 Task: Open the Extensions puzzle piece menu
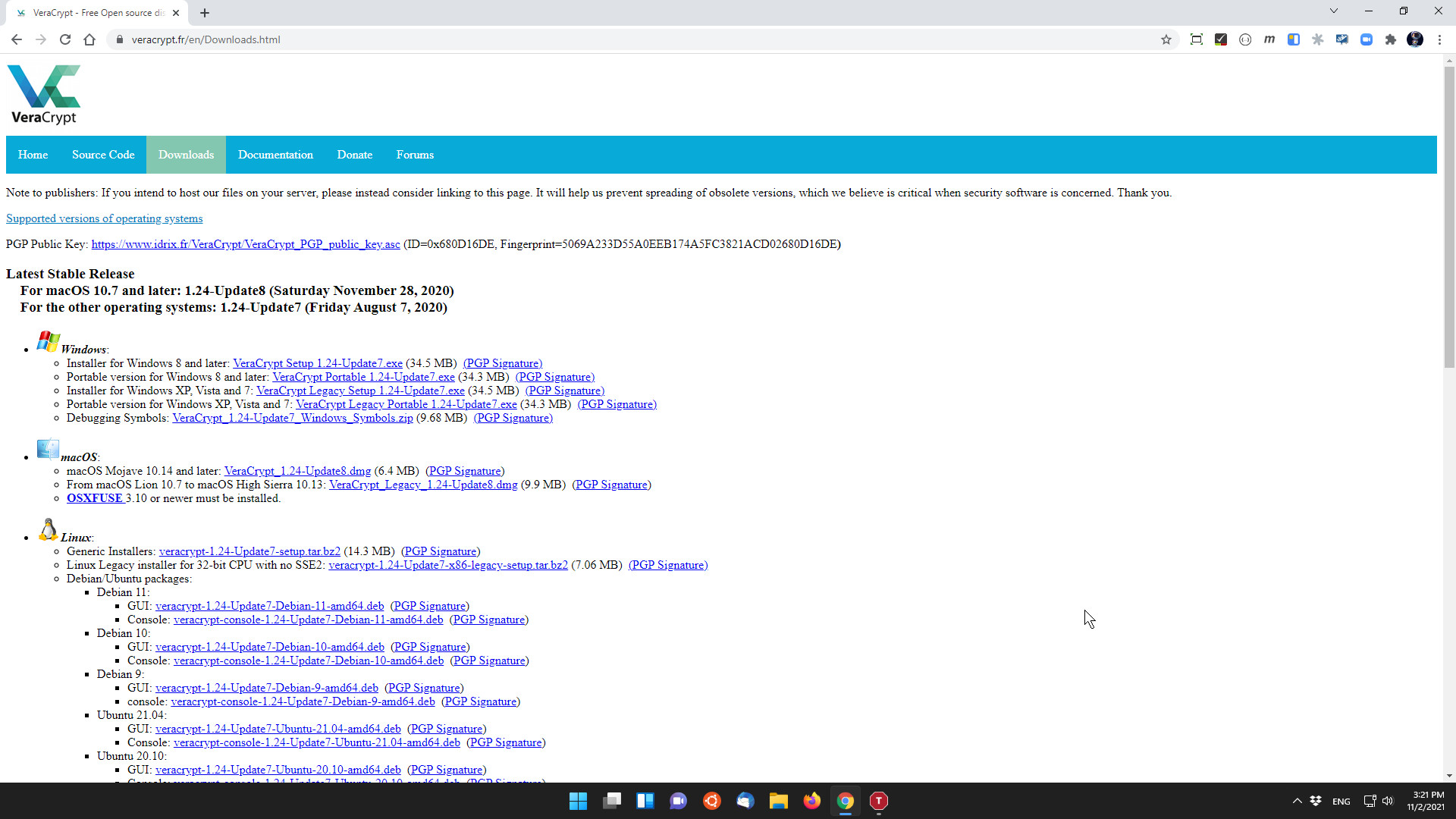click(1391, 39)
